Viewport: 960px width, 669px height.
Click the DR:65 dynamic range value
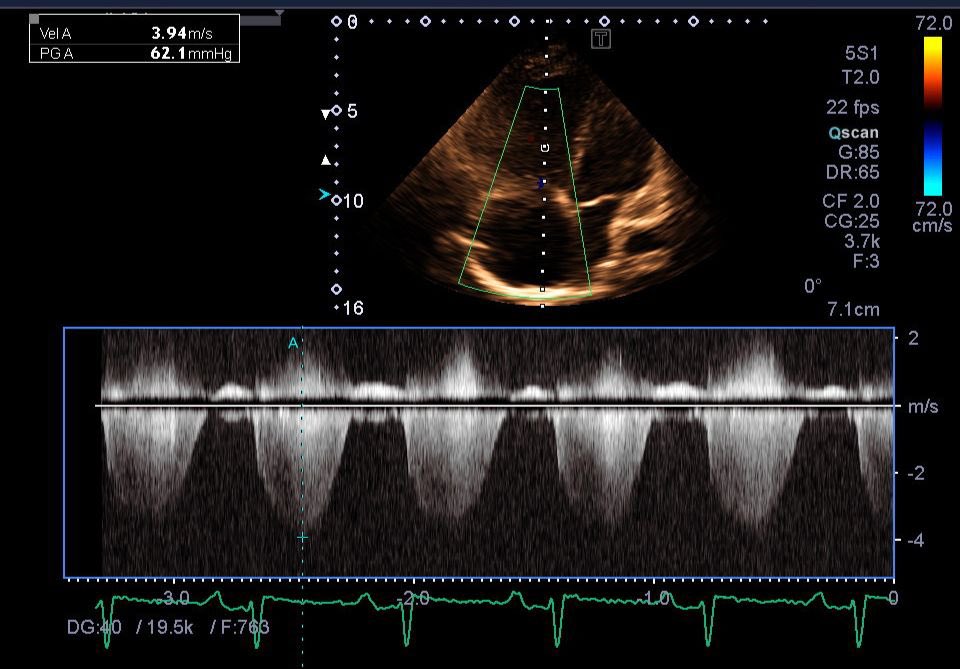(853, 172)
